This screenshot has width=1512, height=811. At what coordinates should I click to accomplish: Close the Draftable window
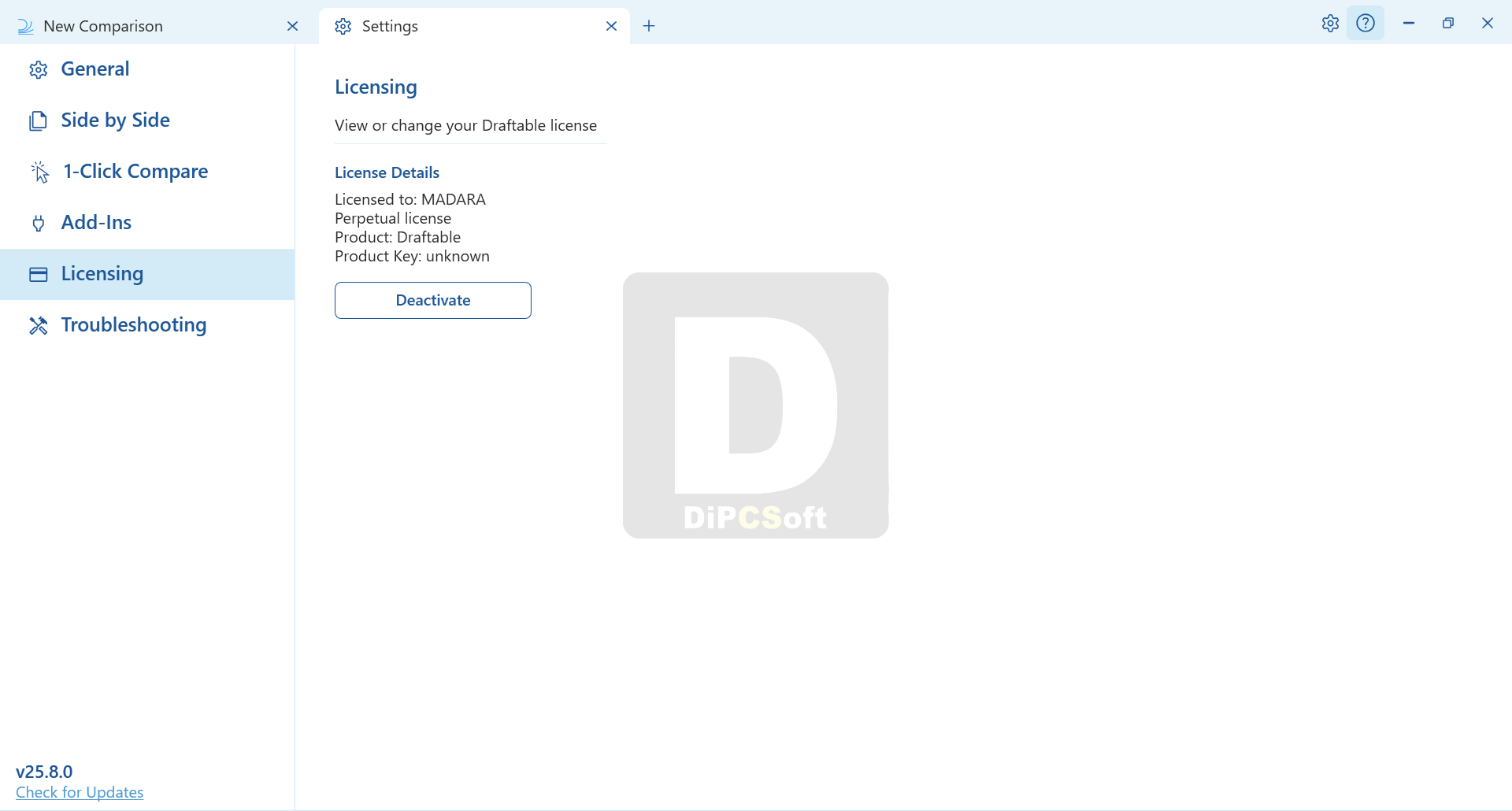pos(1488,23)
